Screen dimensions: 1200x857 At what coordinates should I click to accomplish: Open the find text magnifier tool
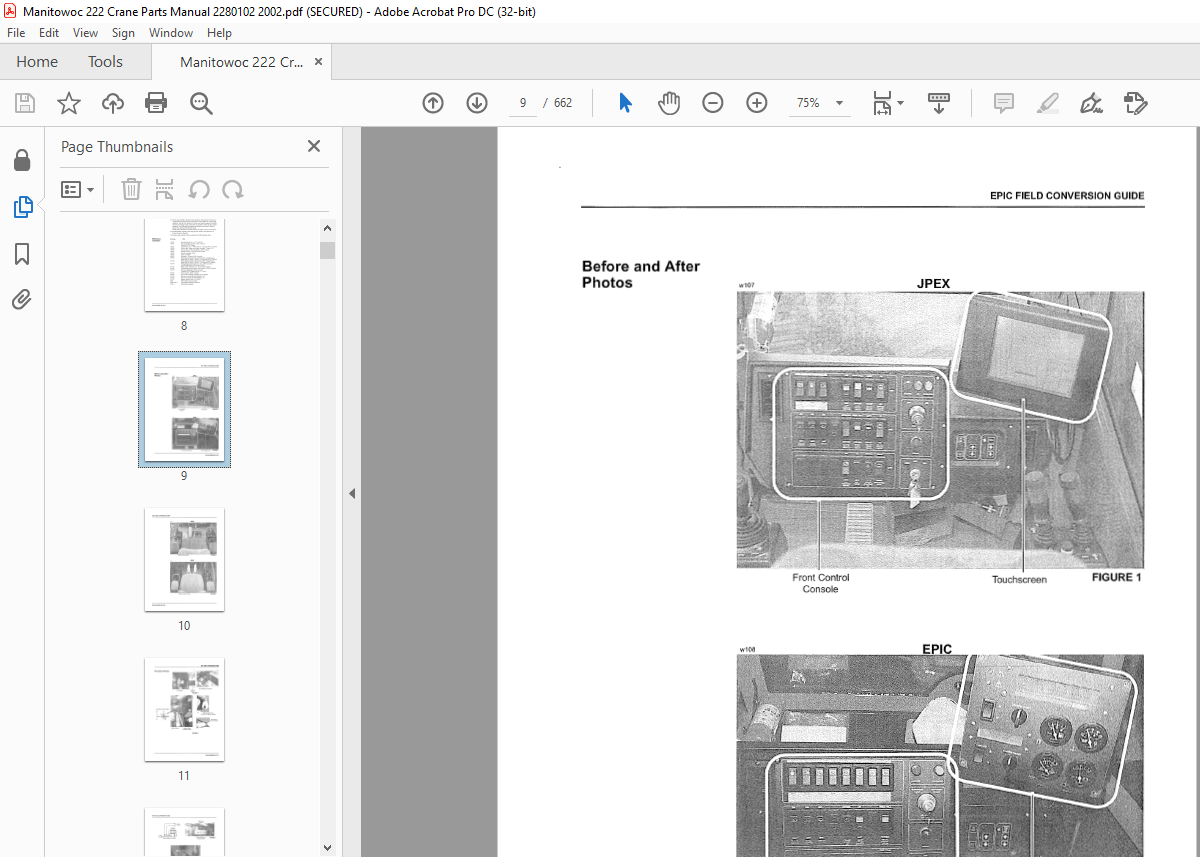[x=201, y=103]
